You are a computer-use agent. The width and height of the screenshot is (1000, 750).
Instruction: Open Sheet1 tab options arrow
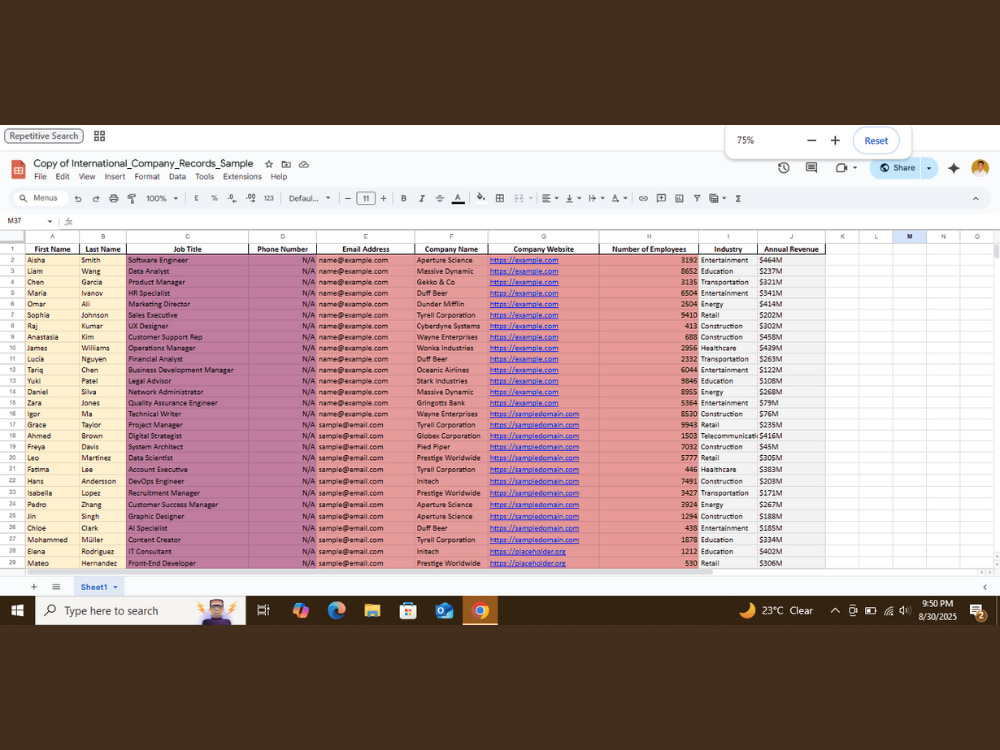point(115,587)
